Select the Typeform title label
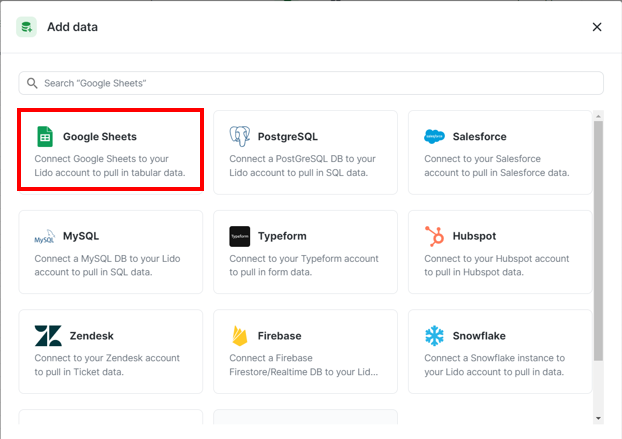The height and width of the screenshot is (439, 622). [x=282, y=236]
